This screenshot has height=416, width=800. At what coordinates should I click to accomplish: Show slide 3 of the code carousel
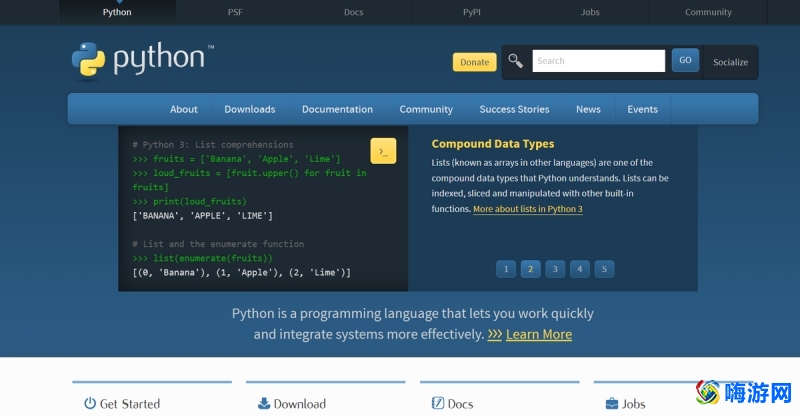pyautogui.click(x=555, y=269)
